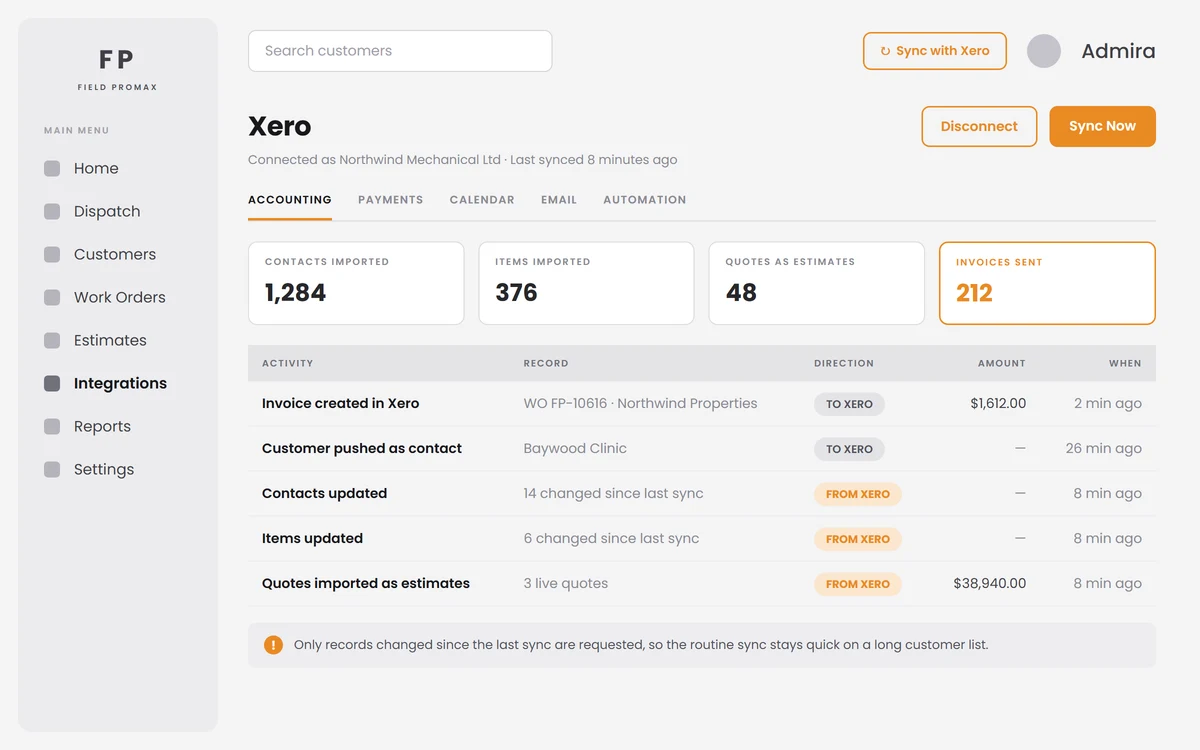1200x750 pixels.
Task: Click the 26 min ago timestamp
Action: coord(1104,449)
